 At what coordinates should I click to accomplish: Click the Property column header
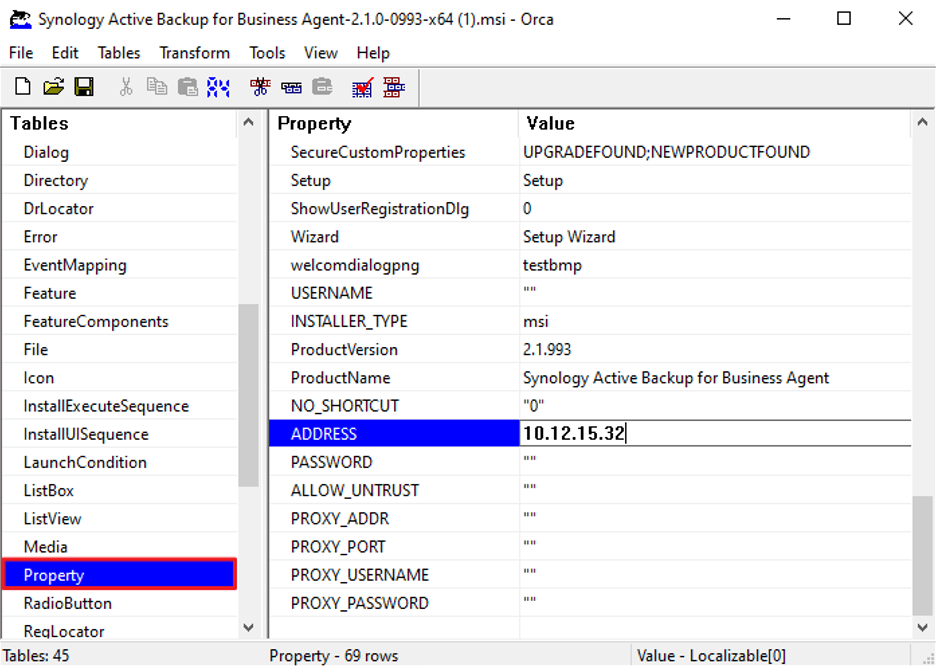(394, 124)
